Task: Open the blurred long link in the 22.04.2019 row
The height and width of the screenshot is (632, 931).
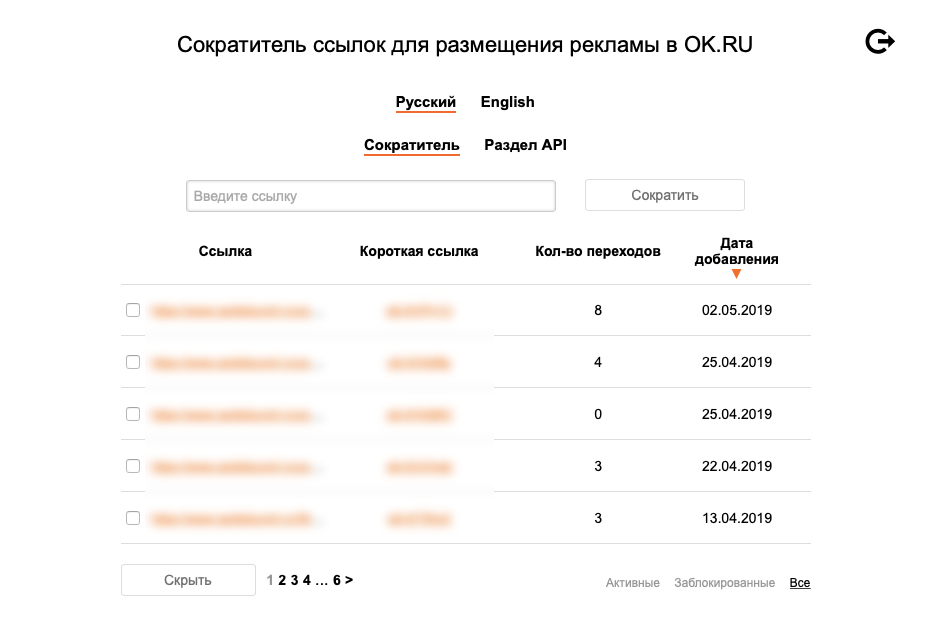Action: pos(236,467)
